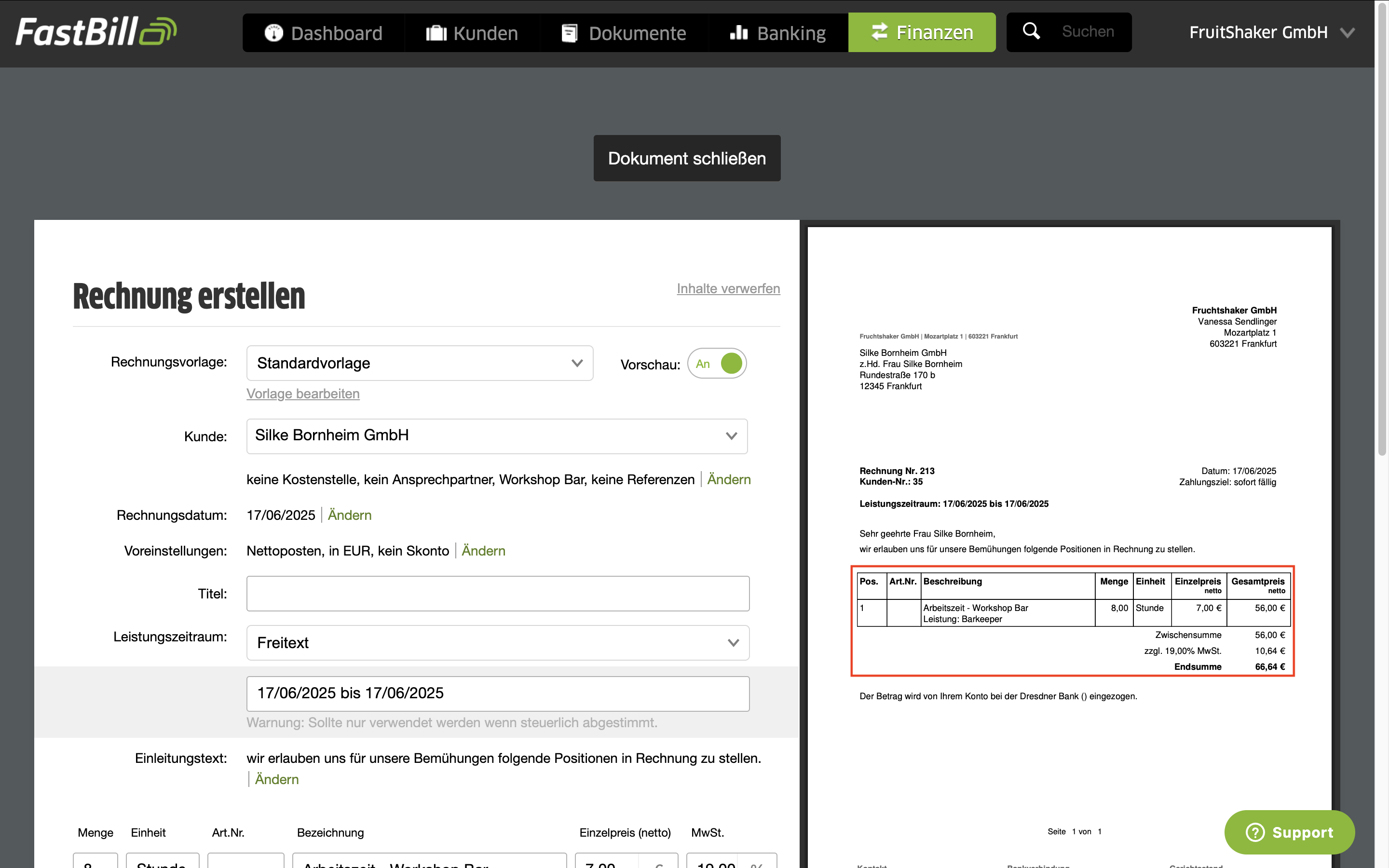The image size is (1389, 868).
Task: Click the Support question mark icon
Action: click(x=1255, y=832)
